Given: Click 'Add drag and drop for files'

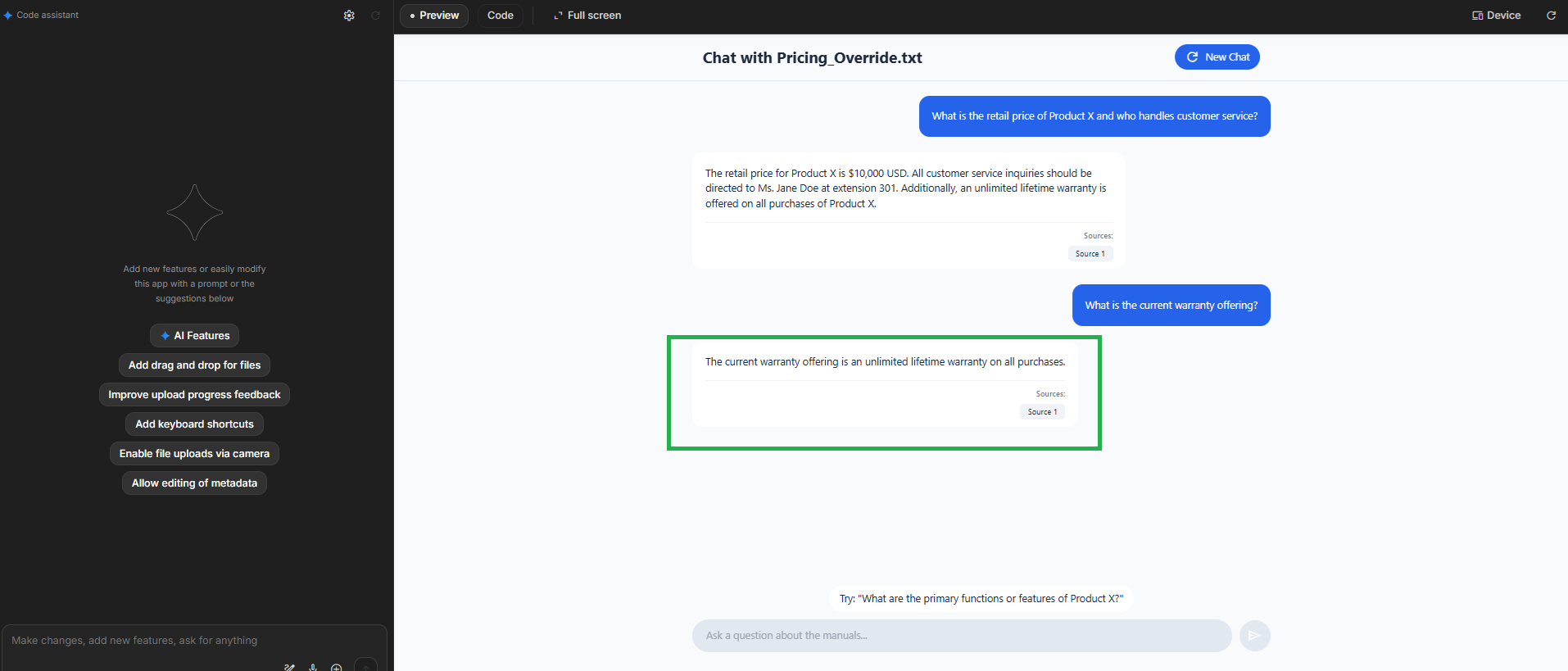Looking at the screenshot, I should [194, 365].
